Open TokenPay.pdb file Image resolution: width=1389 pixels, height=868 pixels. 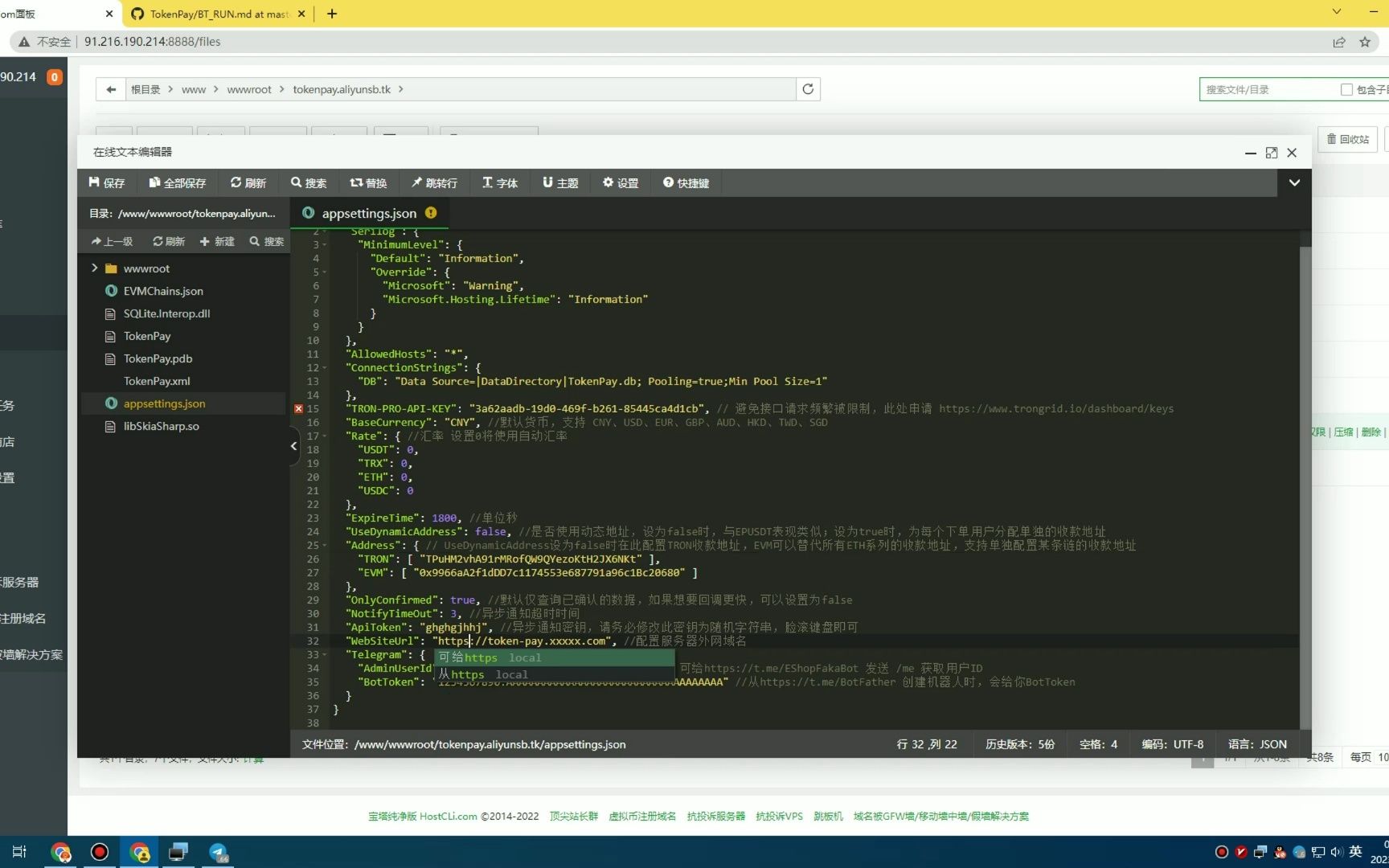[x=158, y=358]
